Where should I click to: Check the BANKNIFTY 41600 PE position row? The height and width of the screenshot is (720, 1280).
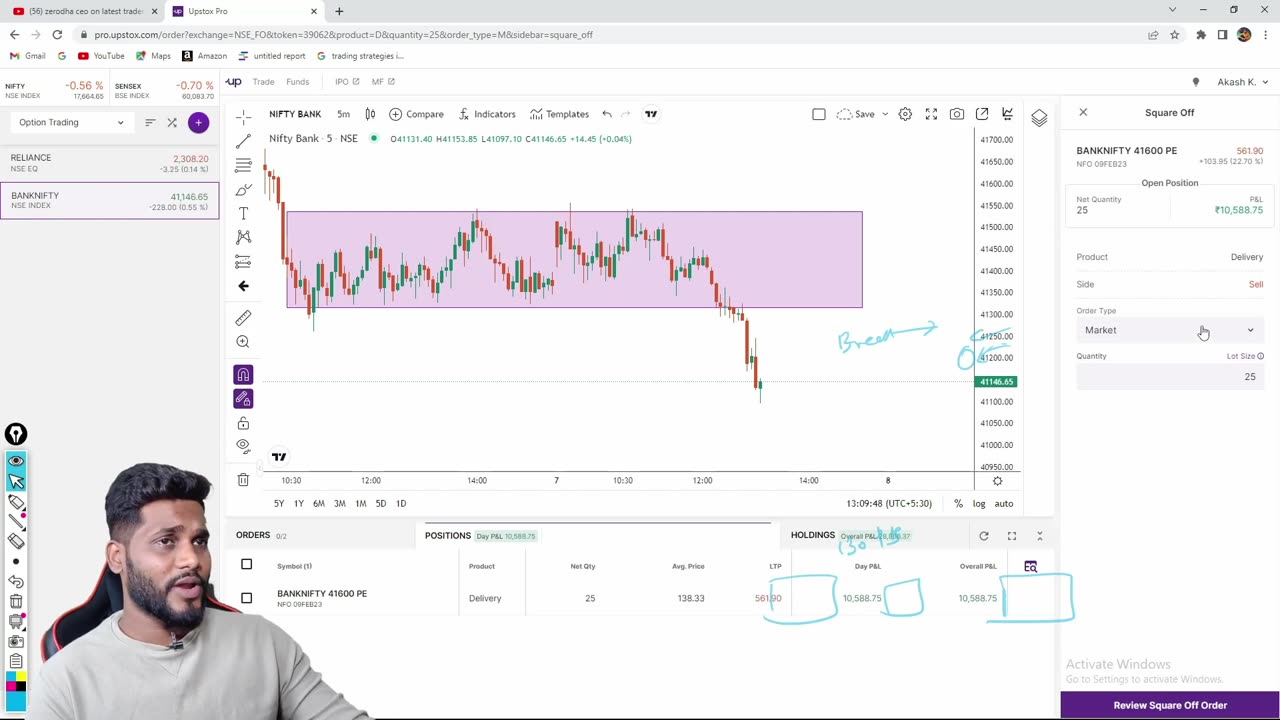[x=247, y=598]
